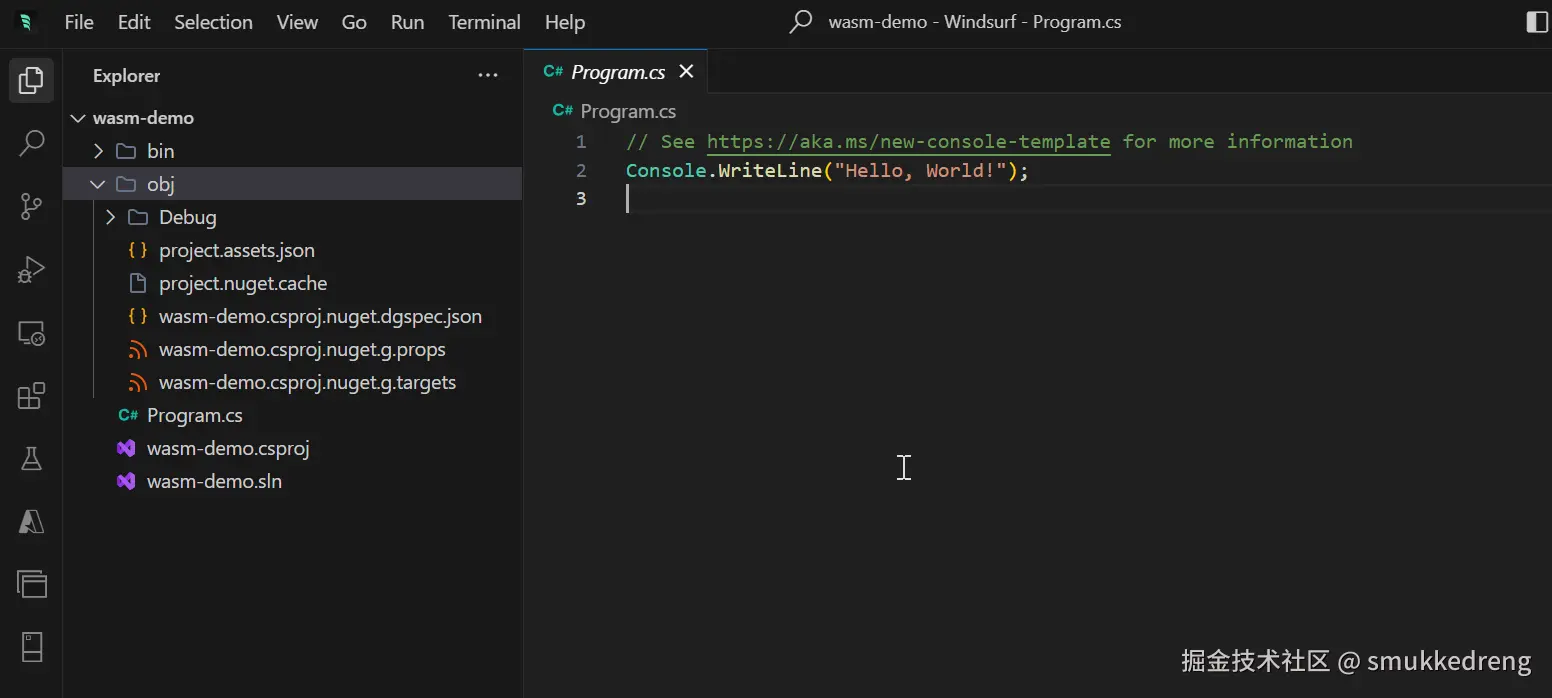Expand the bin folder chevron
Screen dimensions: 1552x698
pyautogui.click(x=98, y=151)
